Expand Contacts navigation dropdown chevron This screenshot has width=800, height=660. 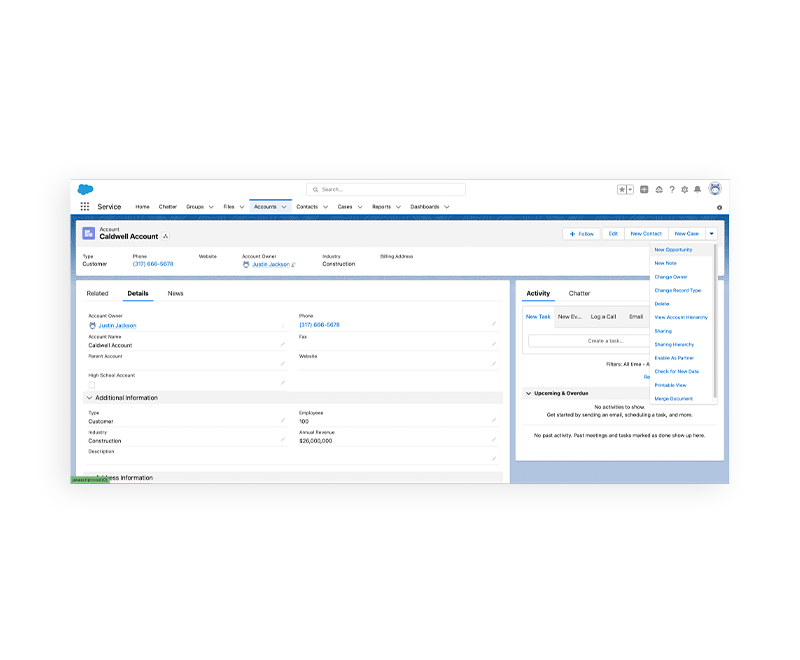tap(326, 207)
